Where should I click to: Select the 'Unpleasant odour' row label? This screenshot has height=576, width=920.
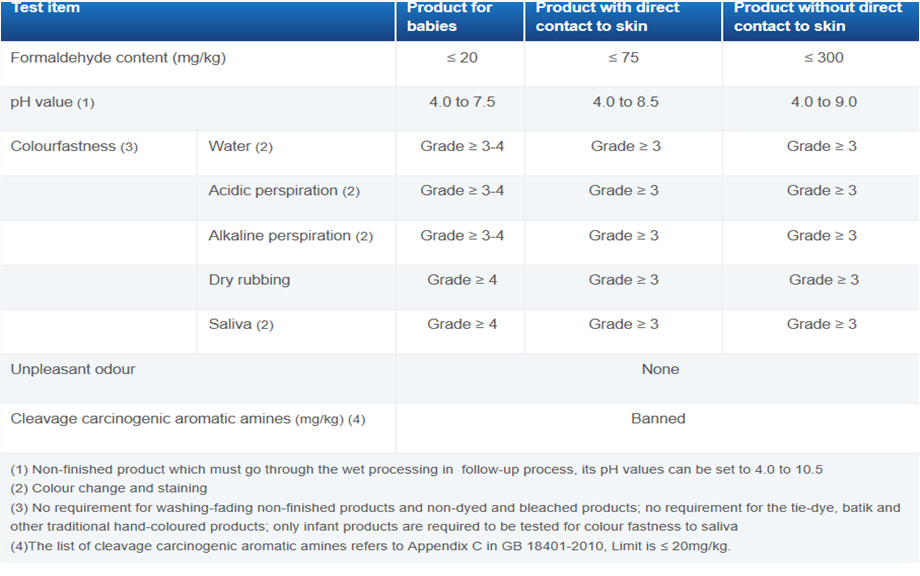[73, 369]
